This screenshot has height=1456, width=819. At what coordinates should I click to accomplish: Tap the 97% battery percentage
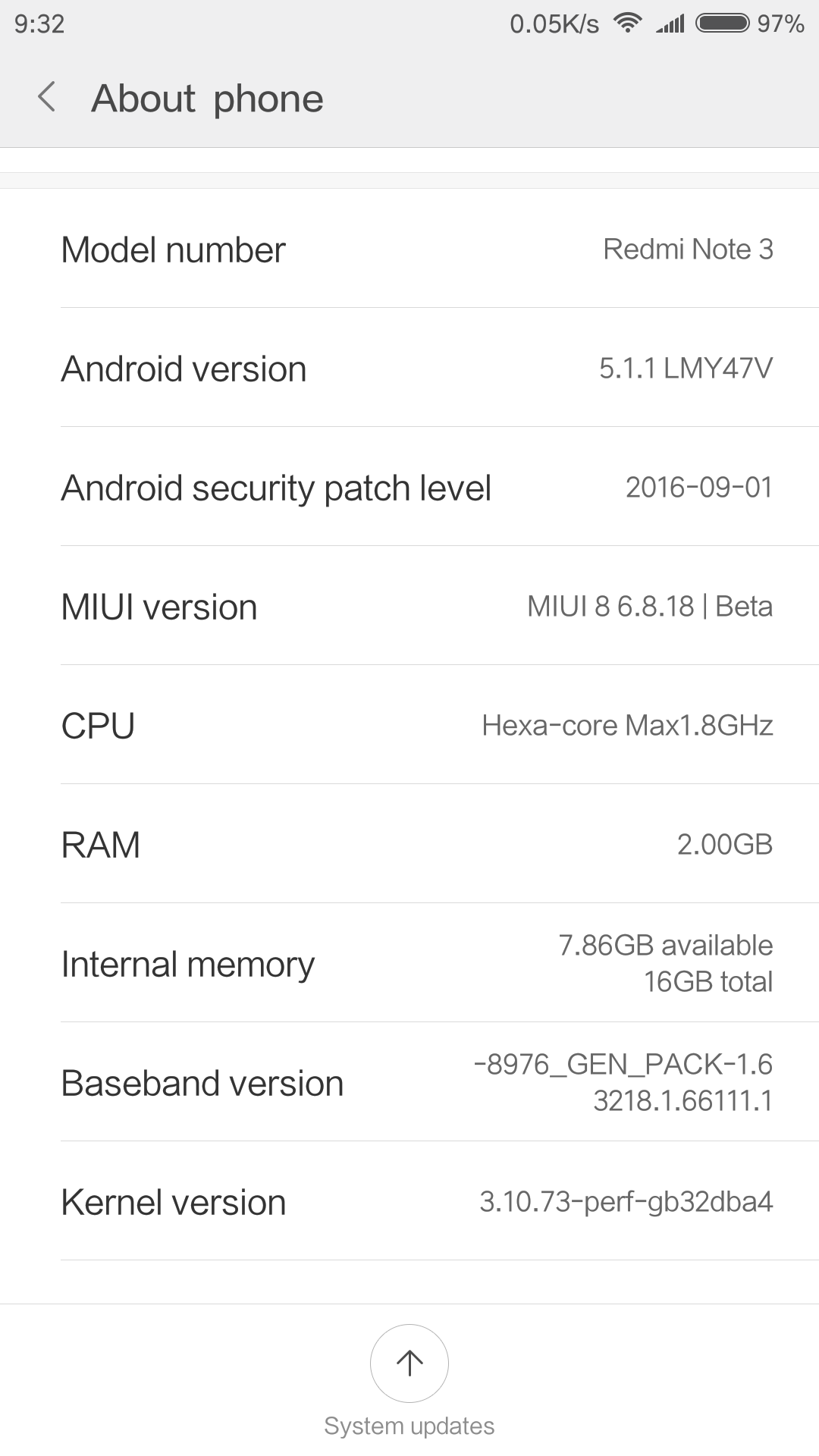tap(780, 24)
